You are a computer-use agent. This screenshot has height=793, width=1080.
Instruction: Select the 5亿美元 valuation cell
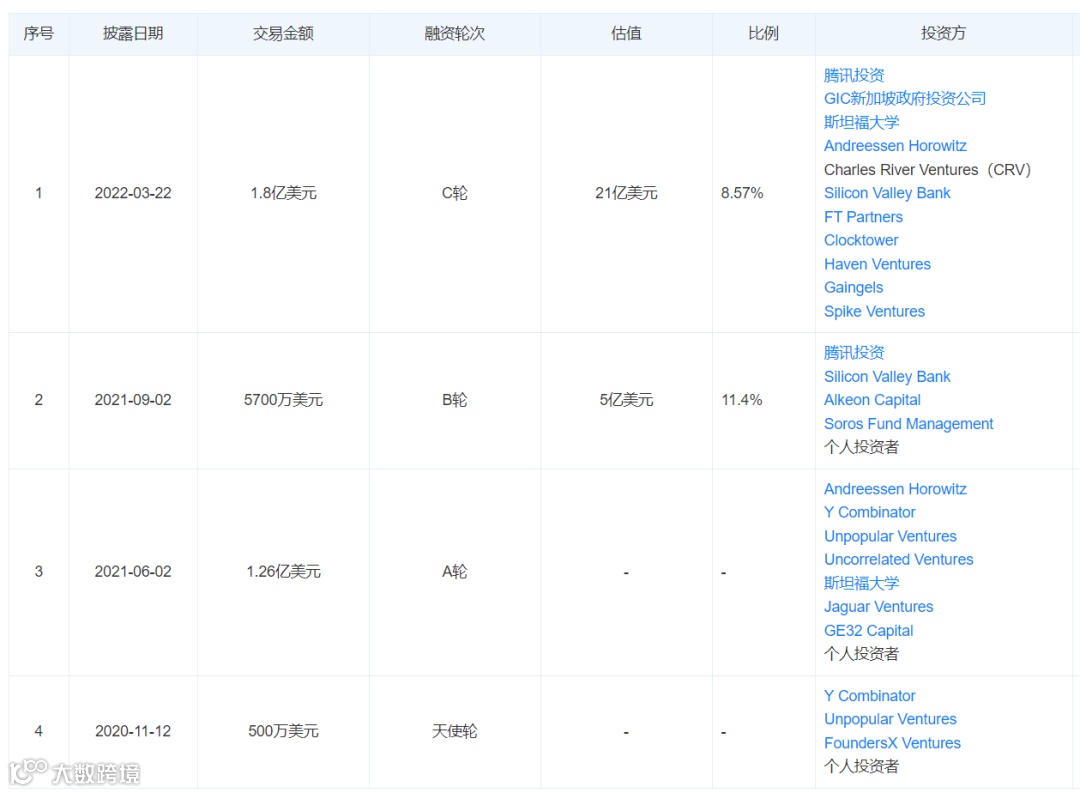626,400
